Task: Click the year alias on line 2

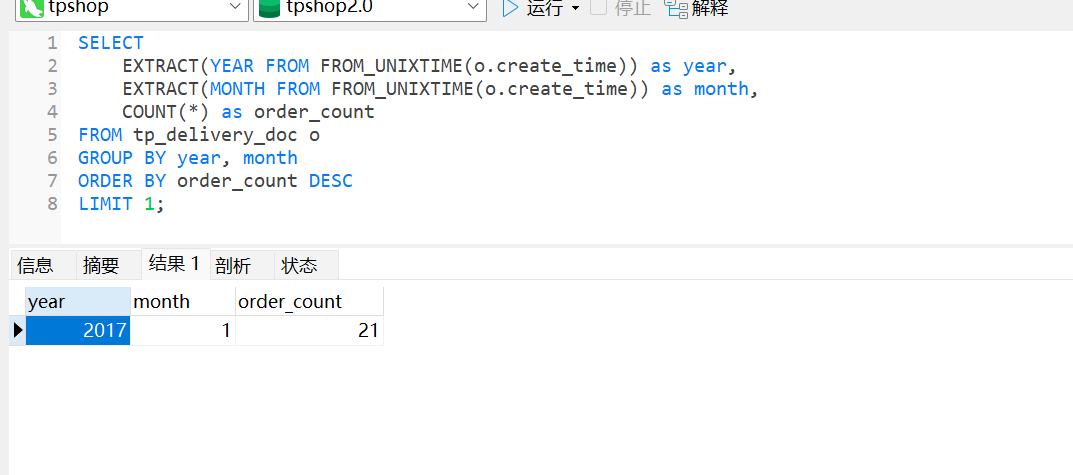Action: 705,66
